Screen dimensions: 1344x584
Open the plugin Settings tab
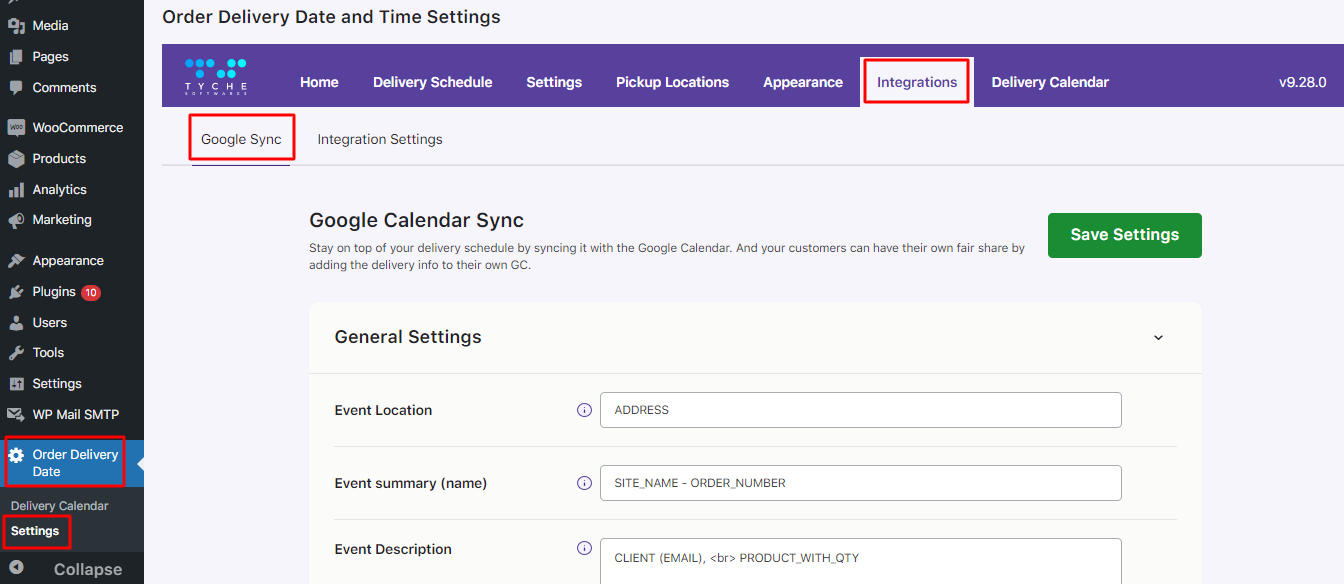[x=554, y=82]
